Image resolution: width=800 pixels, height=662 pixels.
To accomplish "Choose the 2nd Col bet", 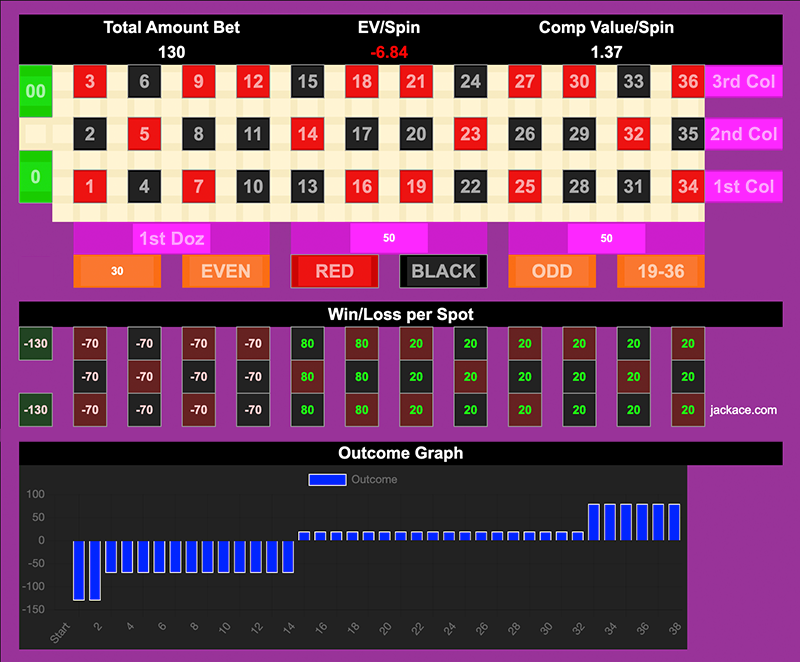I will coord(742,134).
